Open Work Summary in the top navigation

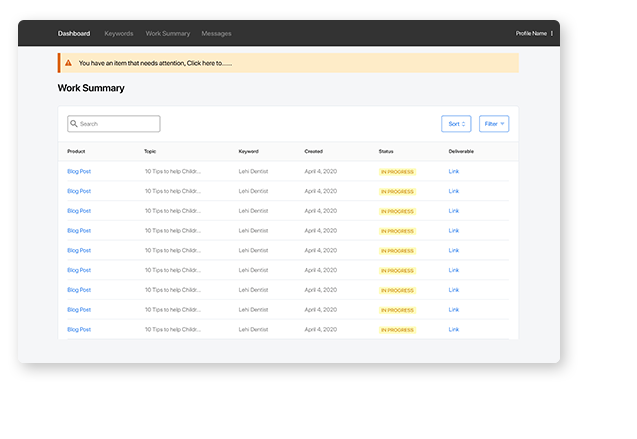[168, 33]
